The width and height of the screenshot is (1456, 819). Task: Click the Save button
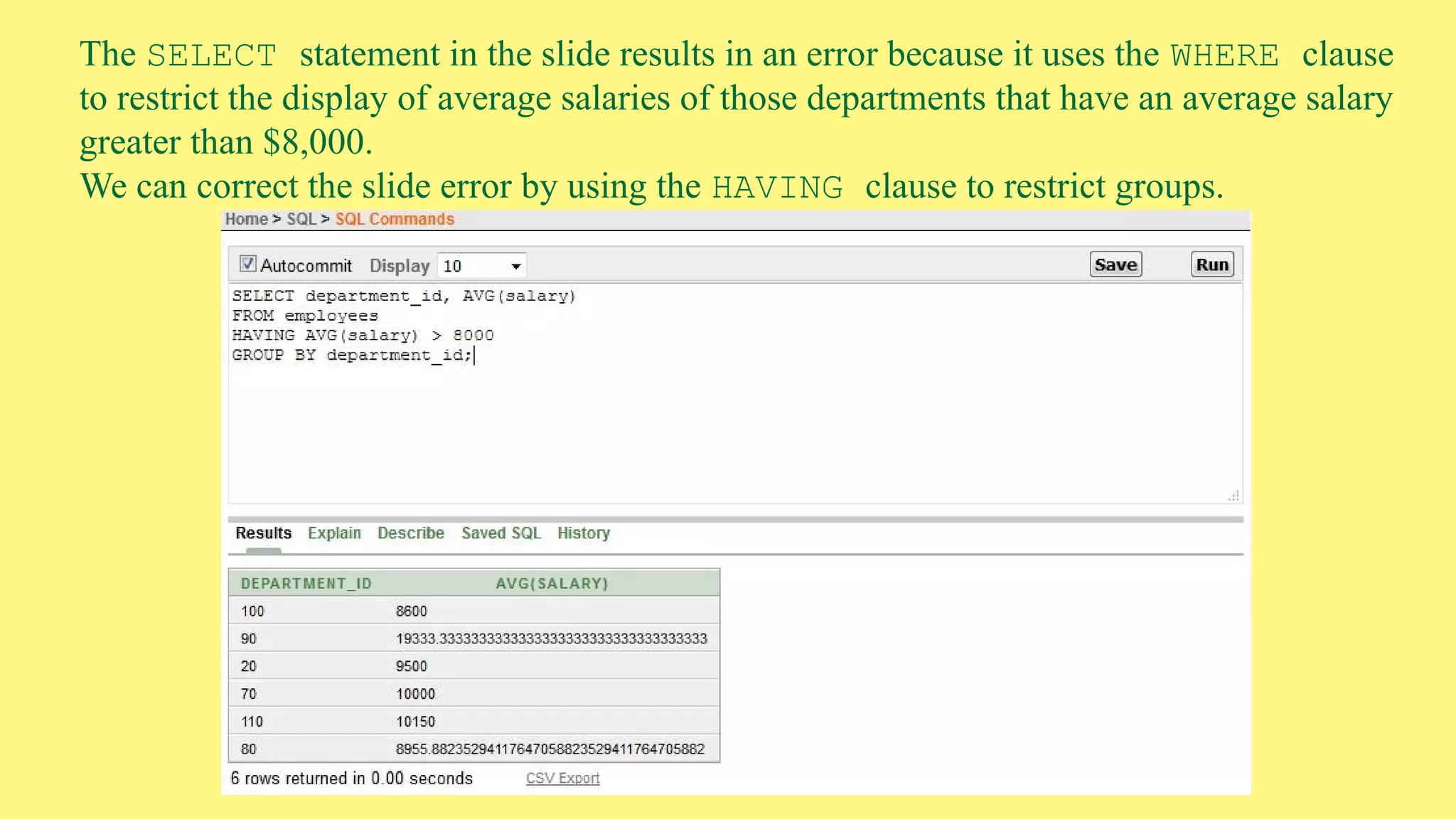(1115, 264)
